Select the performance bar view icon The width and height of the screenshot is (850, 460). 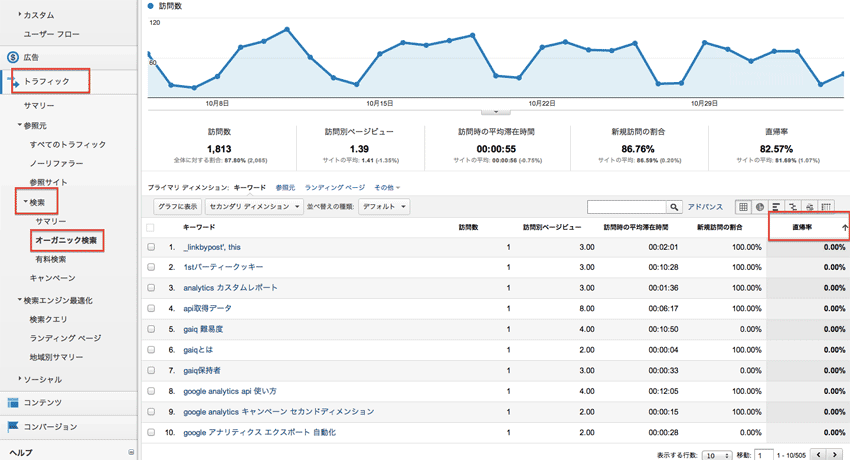click(x=776, y=207)
